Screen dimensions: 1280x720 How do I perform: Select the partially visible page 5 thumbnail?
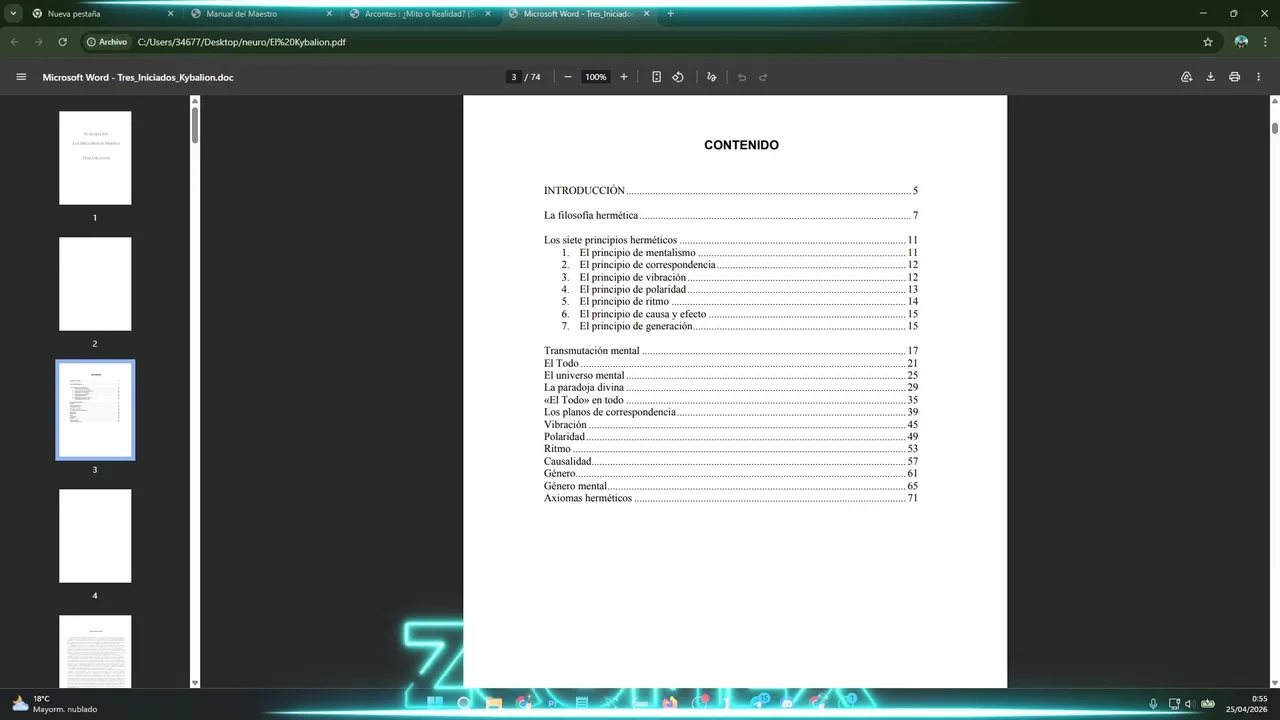click(x=95, y=651)
